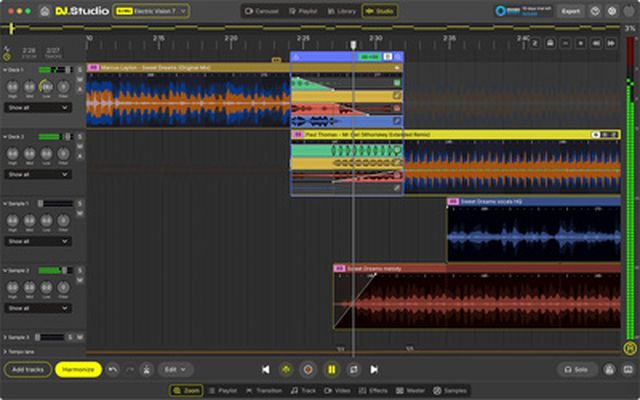Open the Effects tab in bottom bar
The height and width of the screenshot is (400, 640).
[x=373, y=391]
